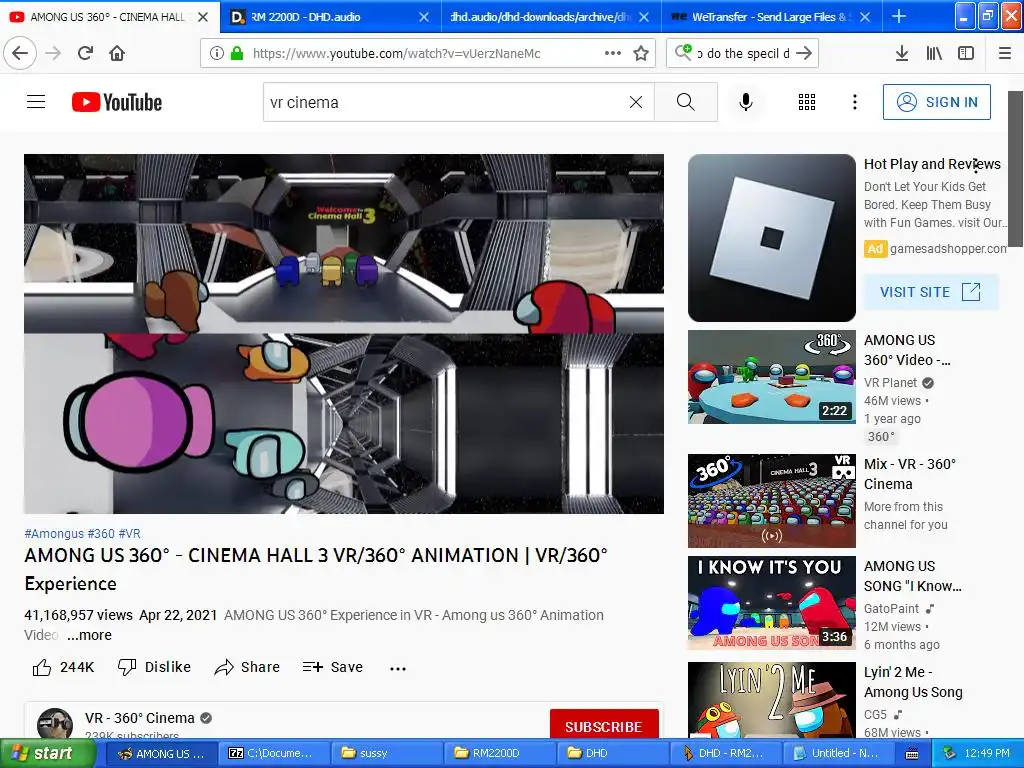The width and height of the screenshot is (1024, 768).
Task: Click VISIT SITE on the ad
Action: tap(931, 292)
